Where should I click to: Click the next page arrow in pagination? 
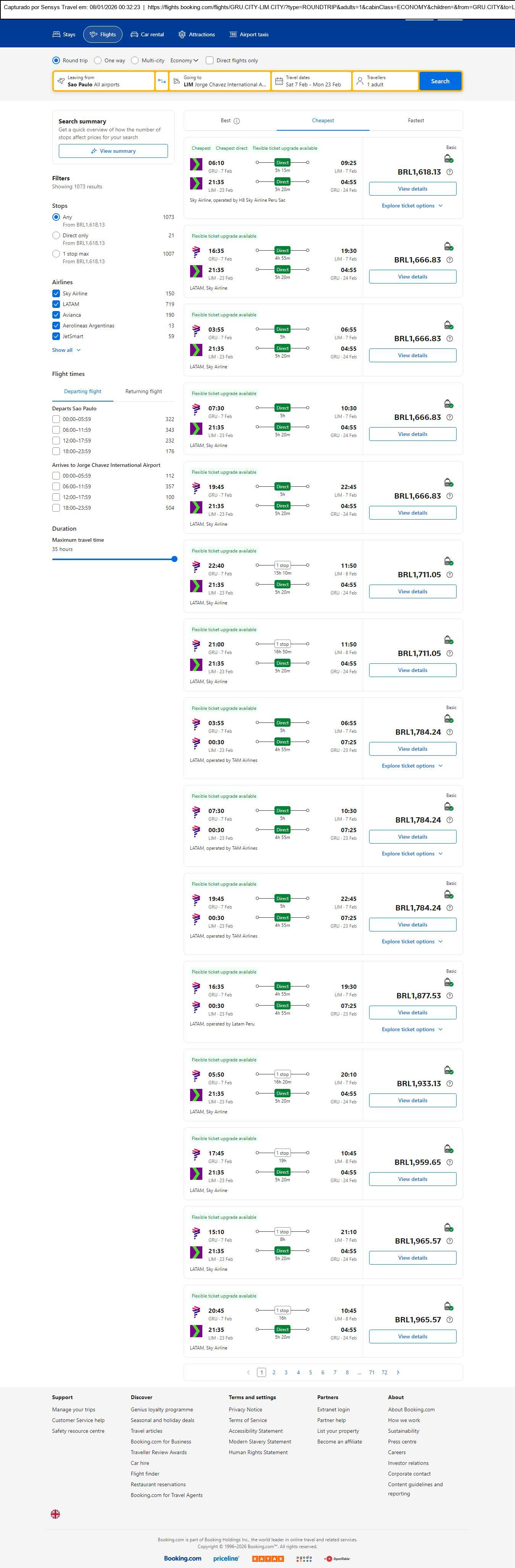click(398, 1372)
